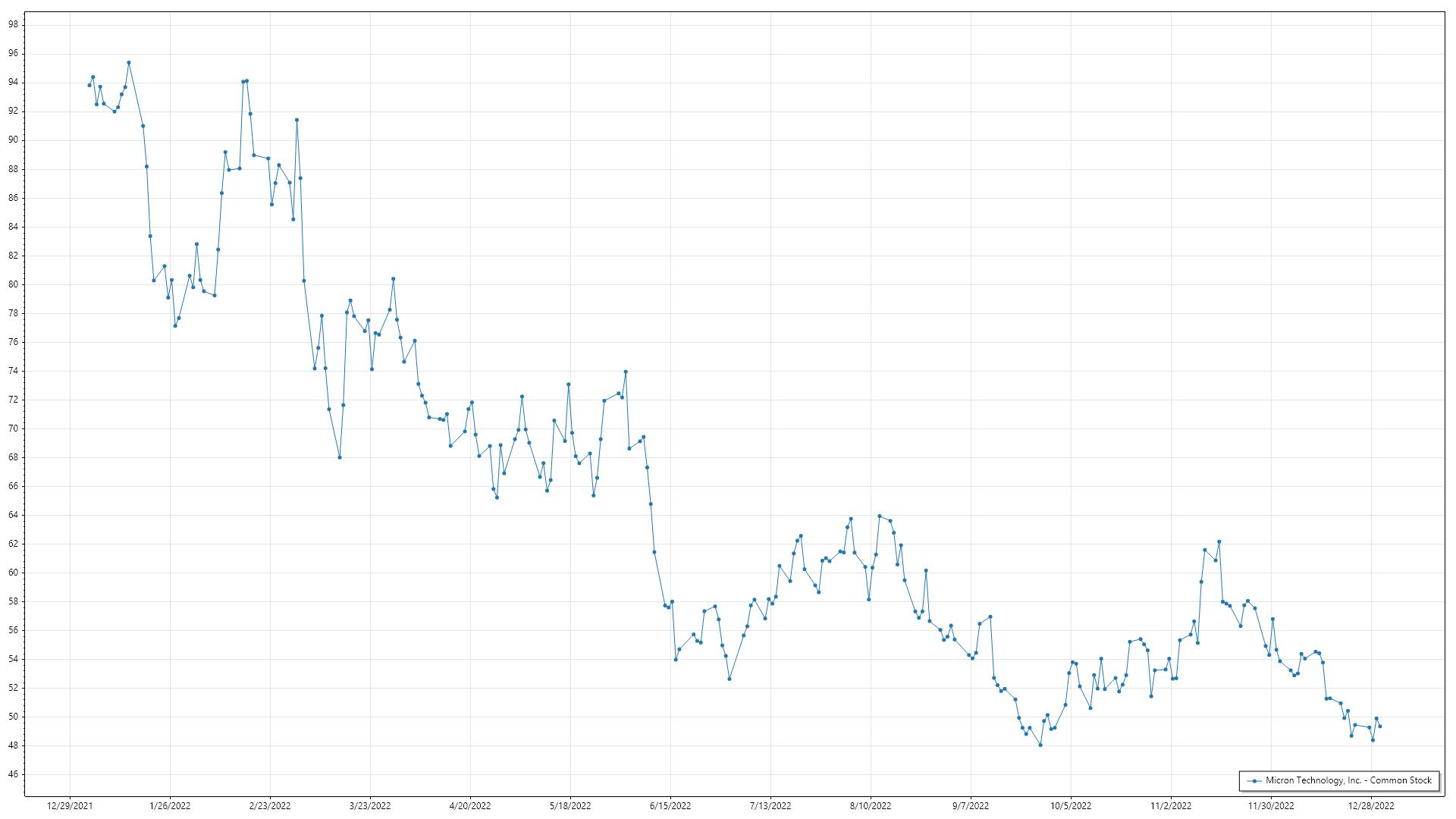Click the 12/28/2022 x-axis date label
This screenshot has height=819, width=1456.
1371,806
